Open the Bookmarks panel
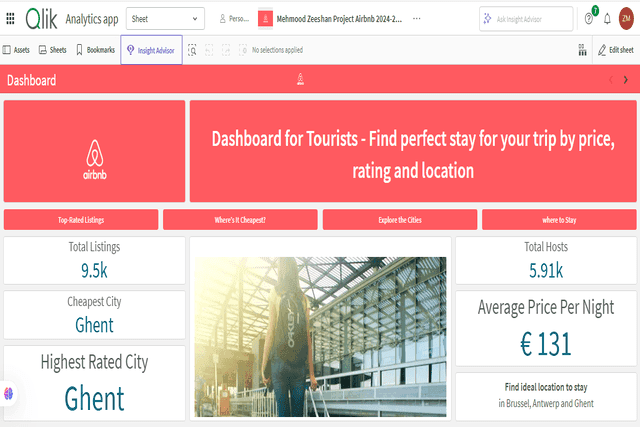Screen dimensions: 640x427 click(x=96, y=50)
